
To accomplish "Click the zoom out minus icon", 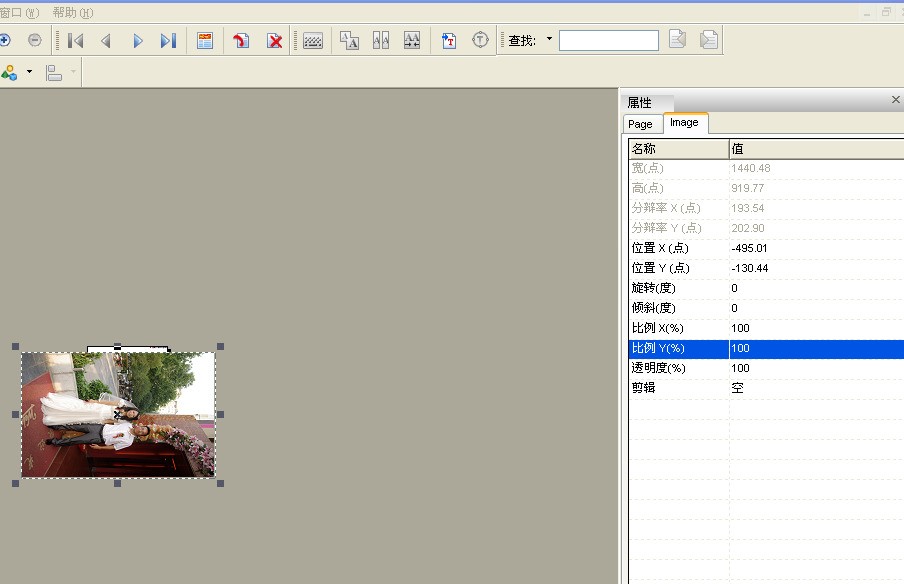I will click(x=35, y=40).
